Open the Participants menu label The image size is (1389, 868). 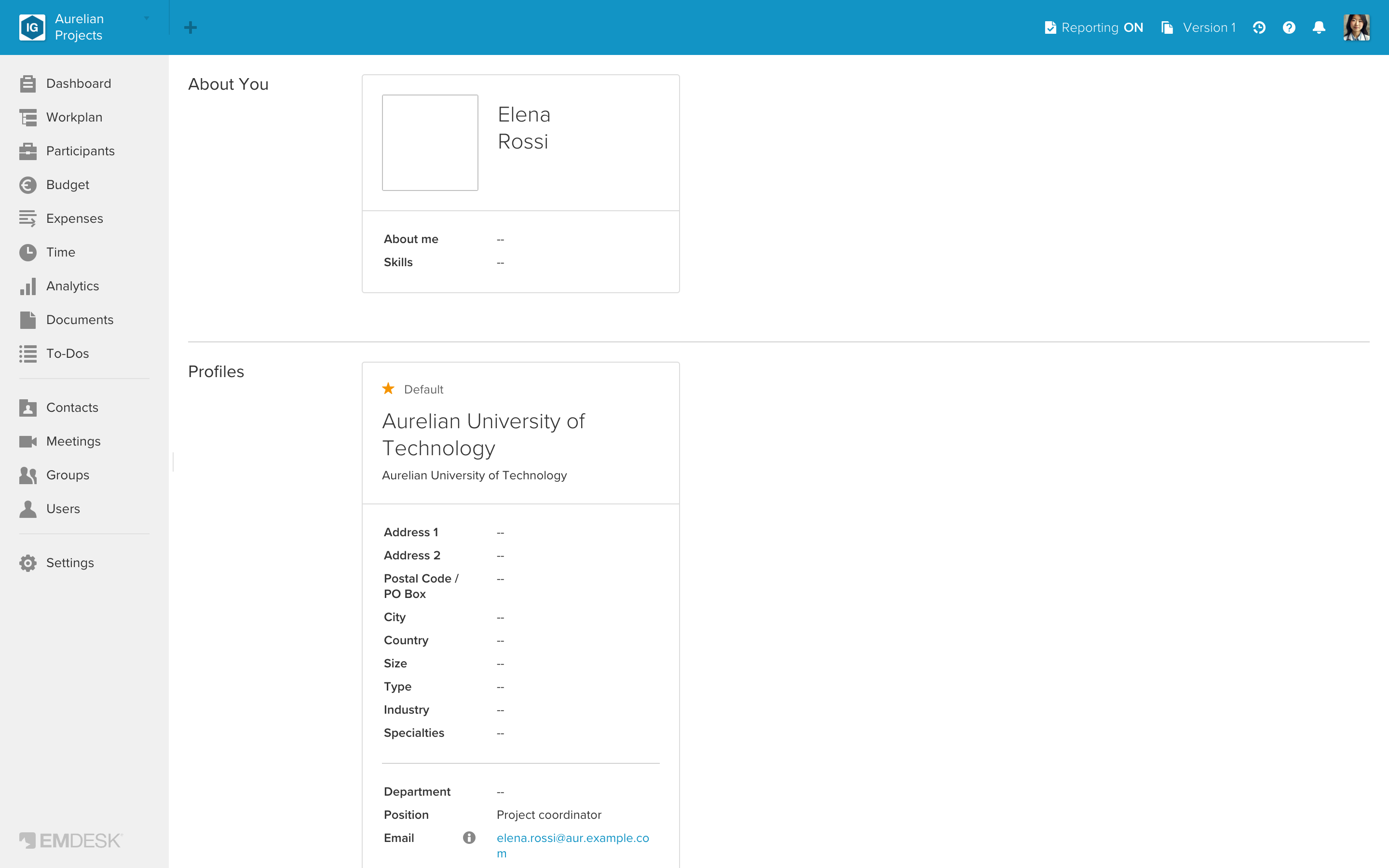pos(81,151)
